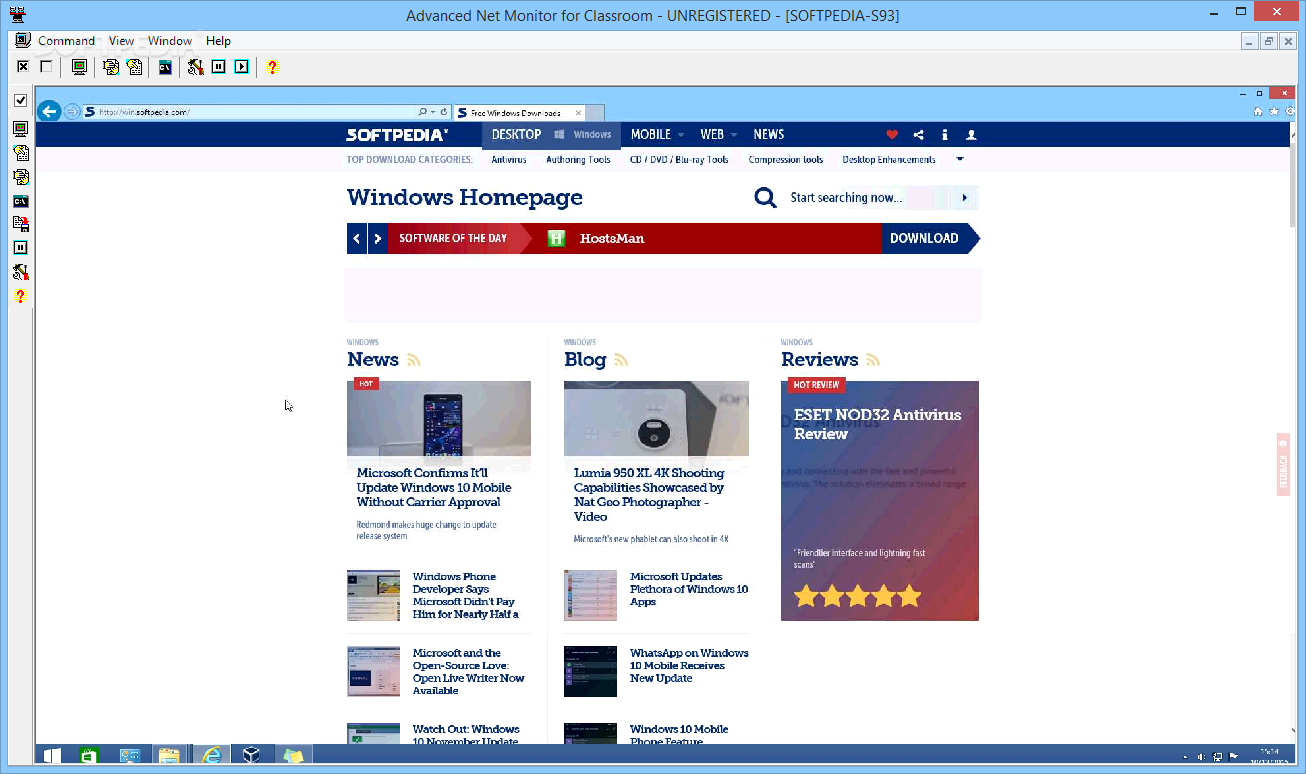Open the MOBILE dropdown in Softpedia nav
This screenshot has width=1306, height=774.
click(x=657, y=135)
